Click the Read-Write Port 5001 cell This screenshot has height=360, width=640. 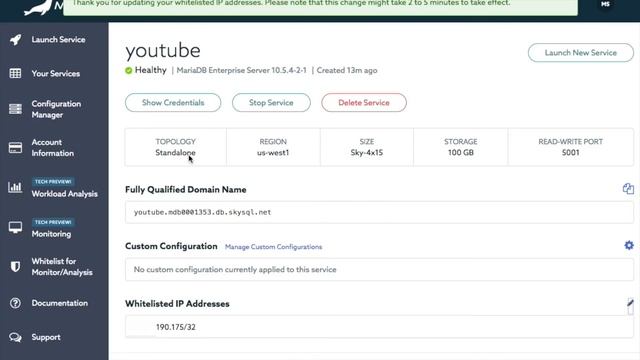[x=571, y=147]
